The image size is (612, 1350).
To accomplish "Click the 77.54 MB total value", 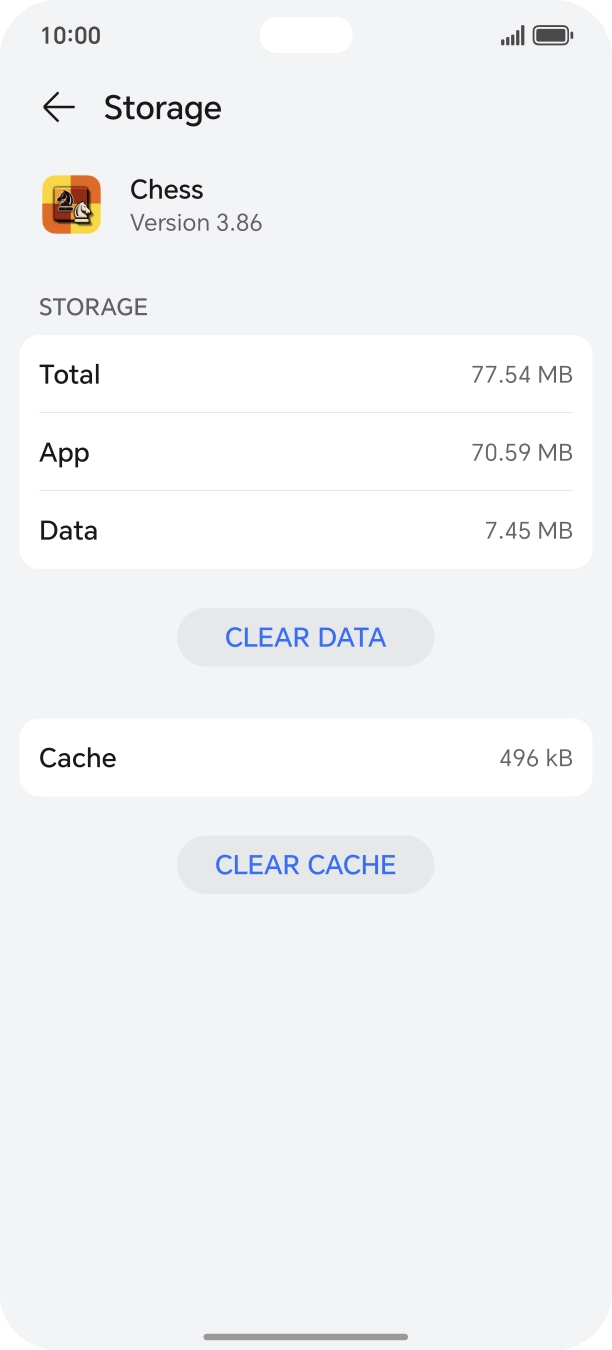I will 523,374.
